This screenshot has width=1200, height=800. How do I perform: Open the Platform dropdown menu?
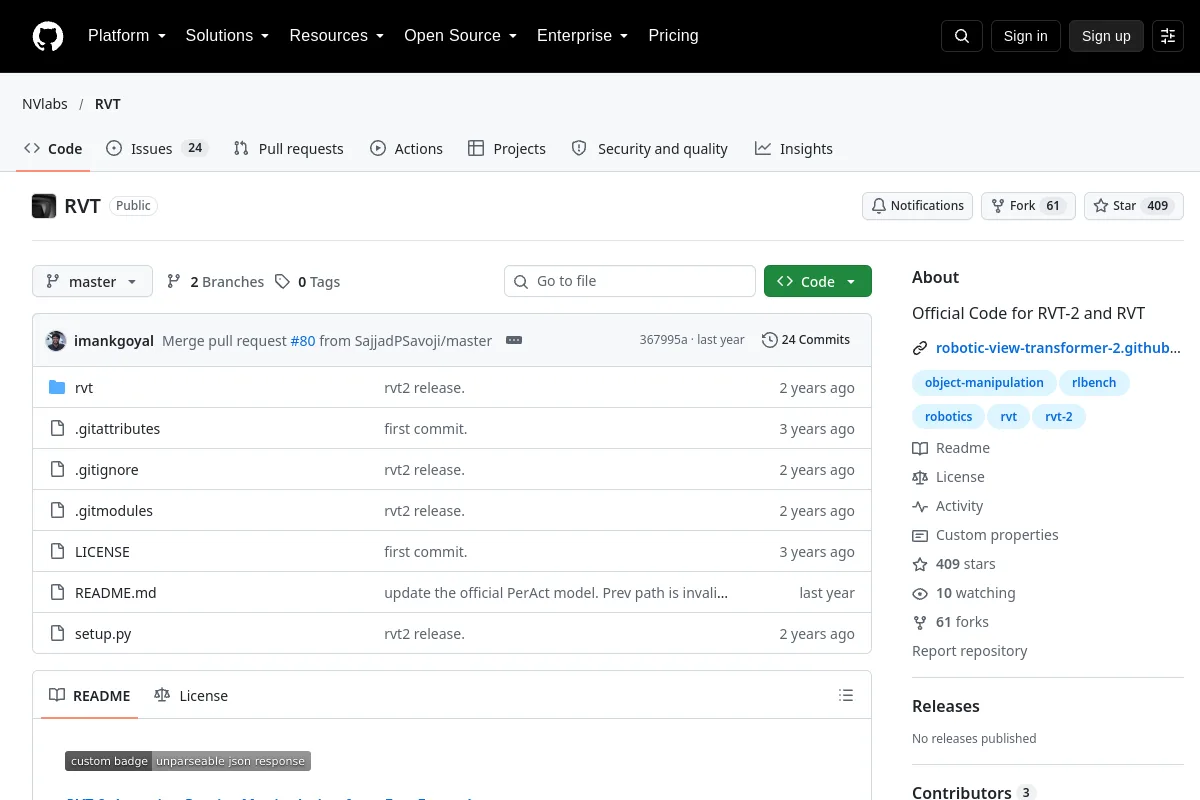(x=127, y=36)
